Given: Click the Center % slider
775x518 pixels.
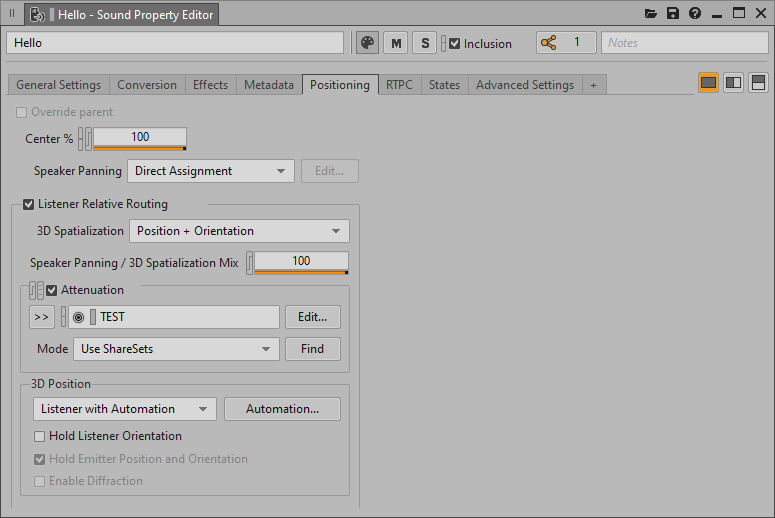Looking at the screenshot, I should click(x=140, y=138).
